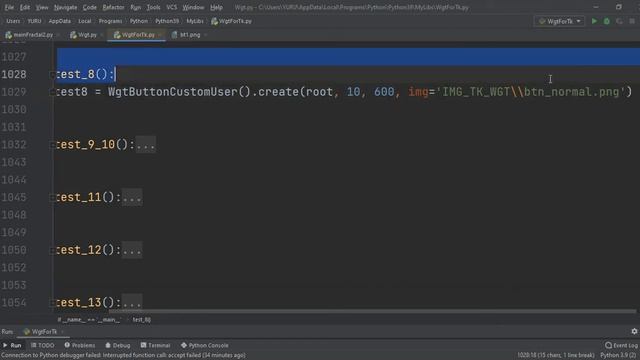Open the Problems tool window
Viewport: 640px width, 360px height.
[80, 345]
